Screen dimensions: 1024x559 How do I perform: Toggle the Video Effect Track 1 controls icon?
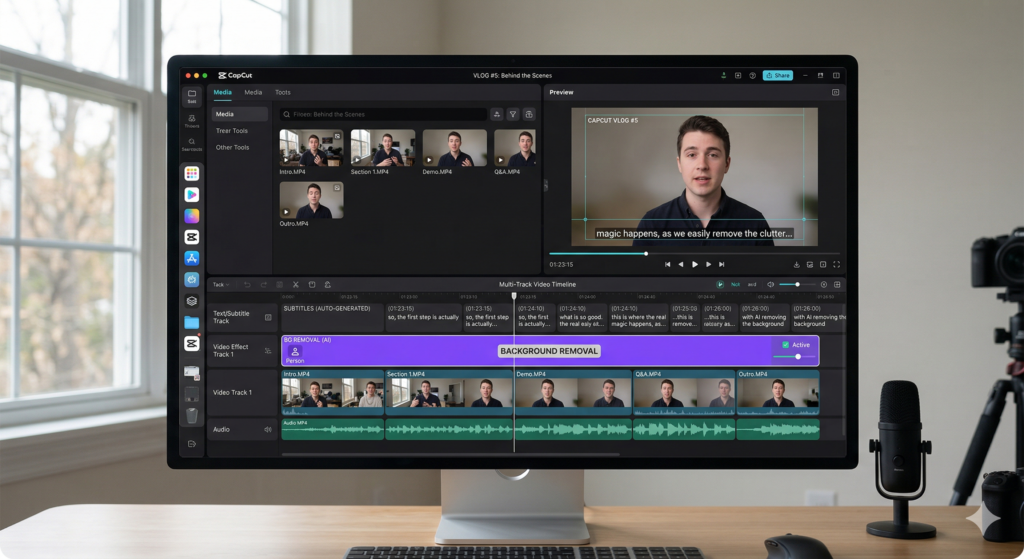268,351
